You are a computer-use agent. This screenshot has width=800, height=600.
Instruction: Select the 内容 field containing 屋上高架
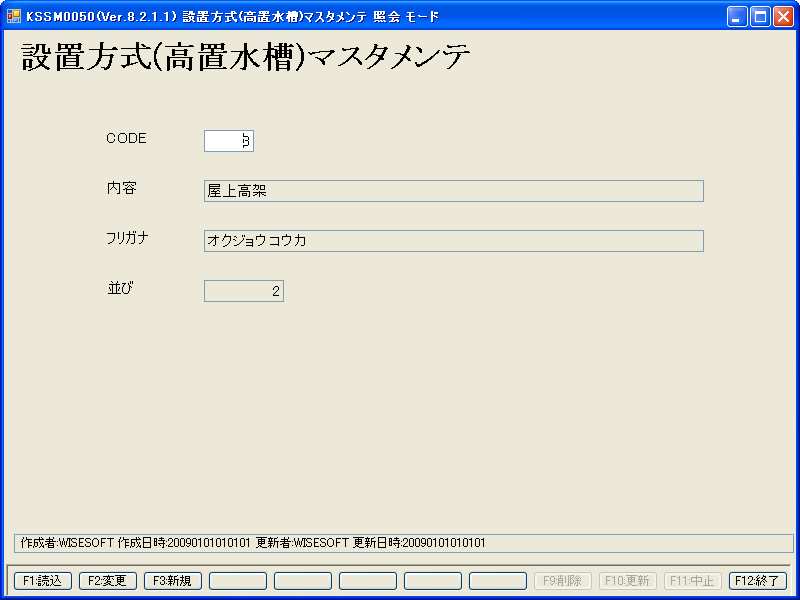tap(453, 191)
